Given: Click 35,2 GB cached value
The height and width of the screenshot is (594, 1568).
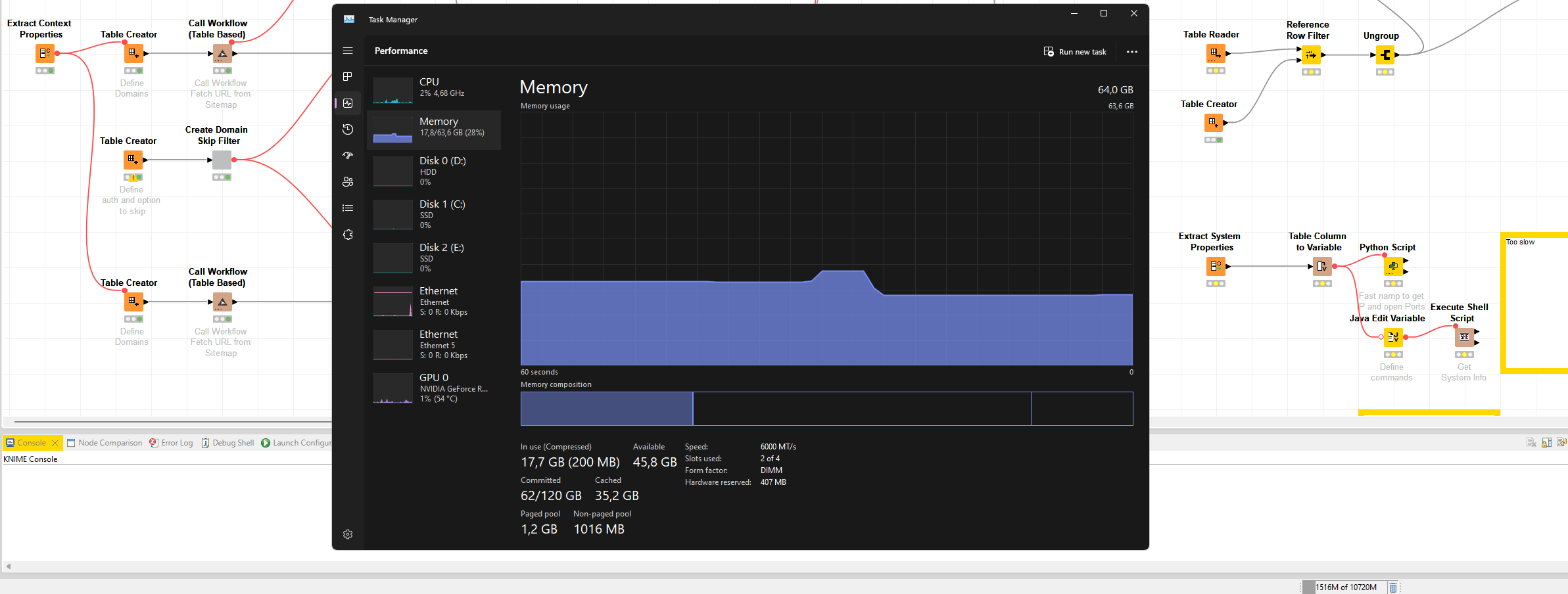Looking at the screenshot, I should pyautogui.click(x=617, y=496).
